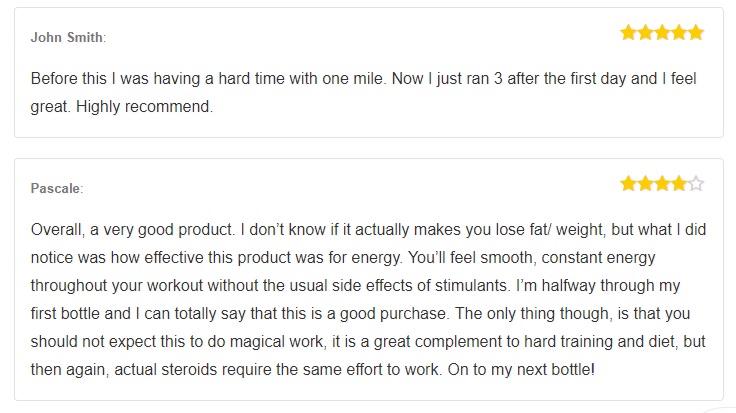The width and height of the screenshot is (736, 413).
Task: Click the John Smith reviewer name
Action: pos(68,37)
